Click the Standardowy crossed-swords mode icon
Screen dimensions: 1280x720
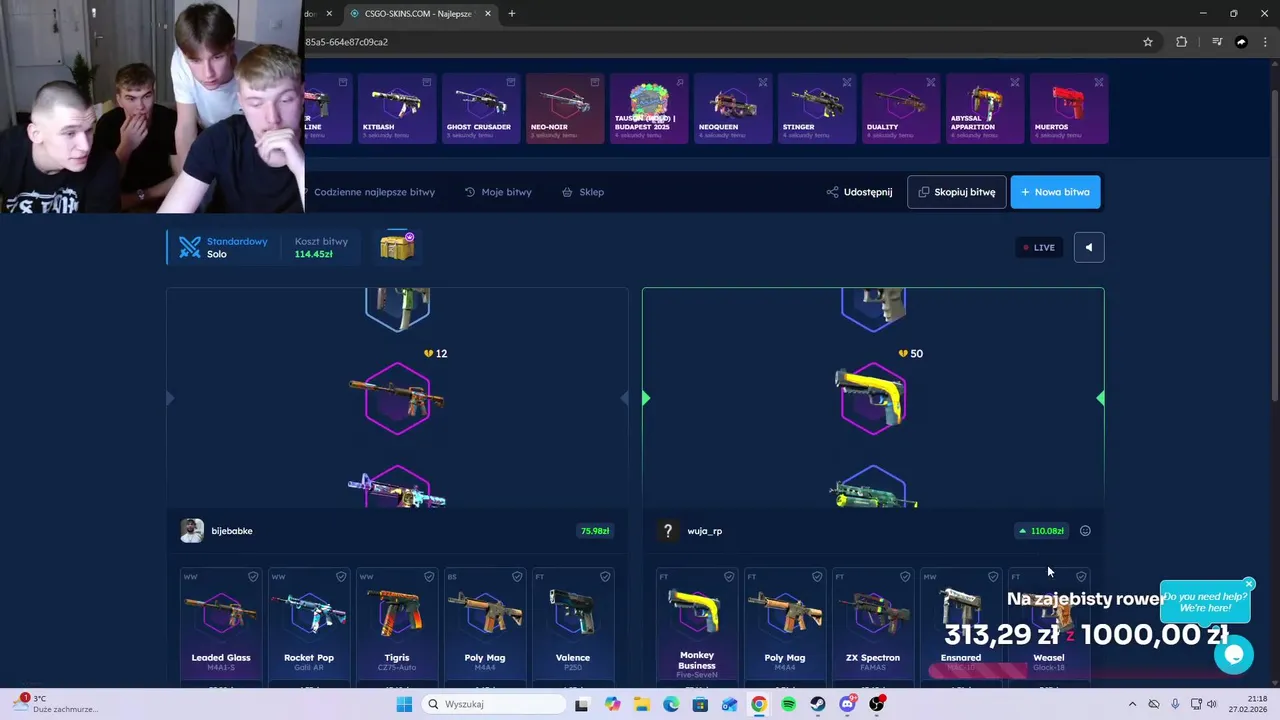coord(190,247)
